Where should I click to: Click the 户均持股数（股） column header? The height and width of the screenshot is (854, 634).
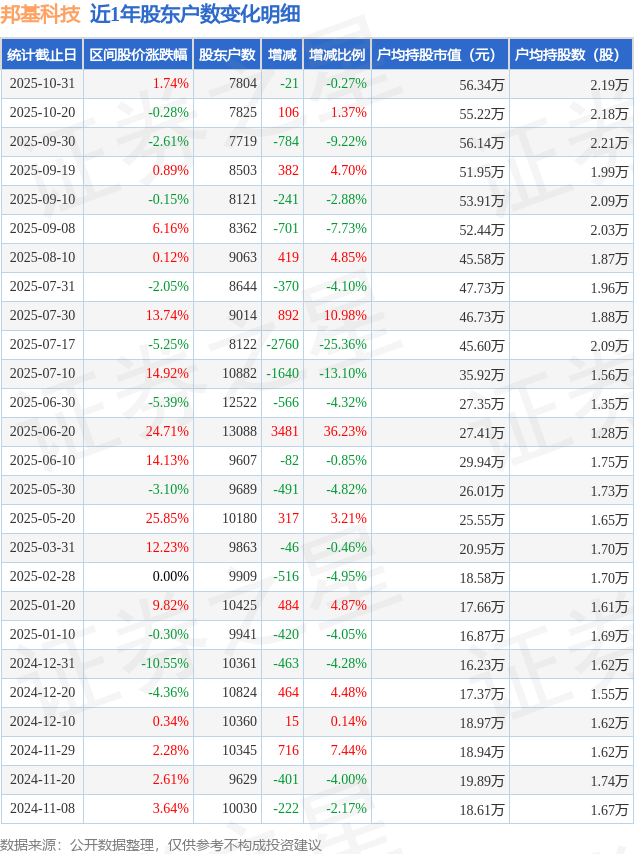(571, 55)
